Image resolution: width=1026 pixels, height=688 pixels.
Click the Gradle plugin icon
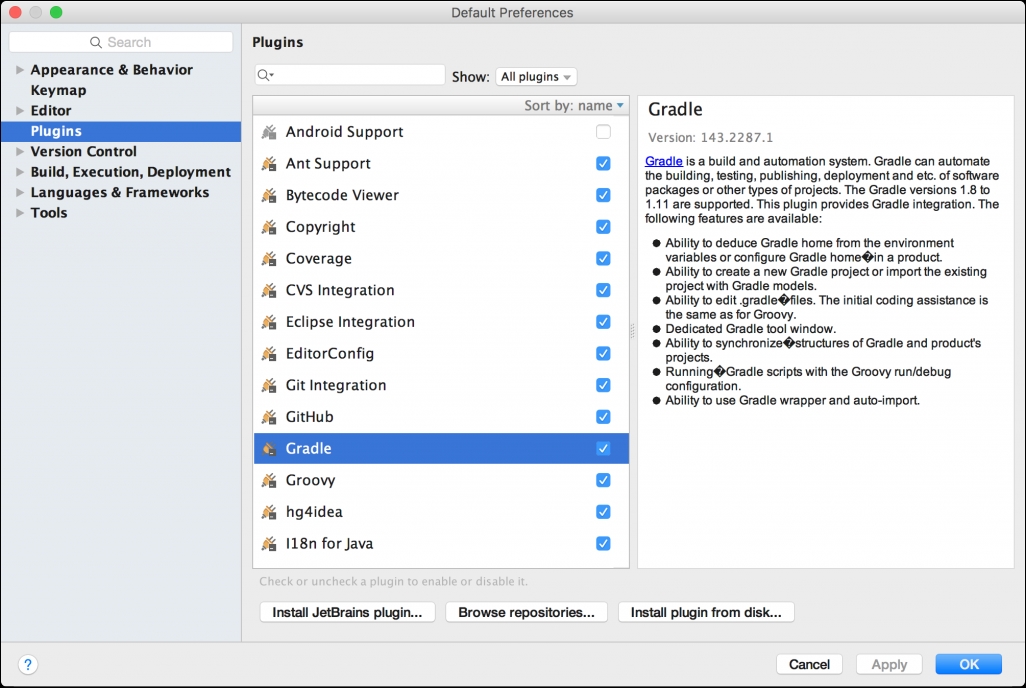click(269, 448)
